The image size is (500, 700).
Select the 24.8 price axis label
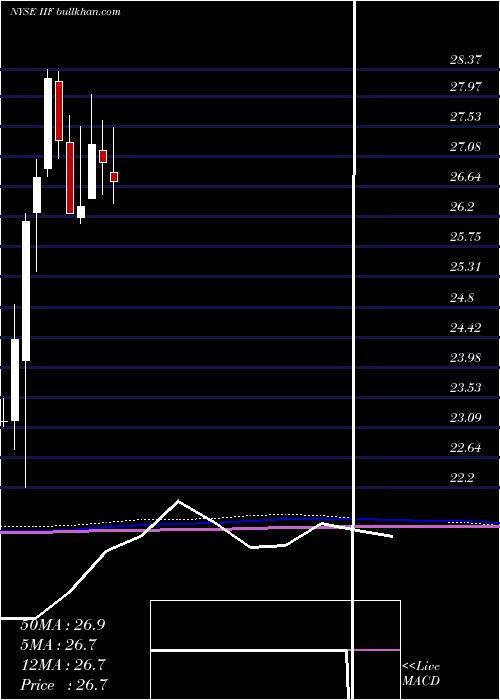click(x=462, y=297)
